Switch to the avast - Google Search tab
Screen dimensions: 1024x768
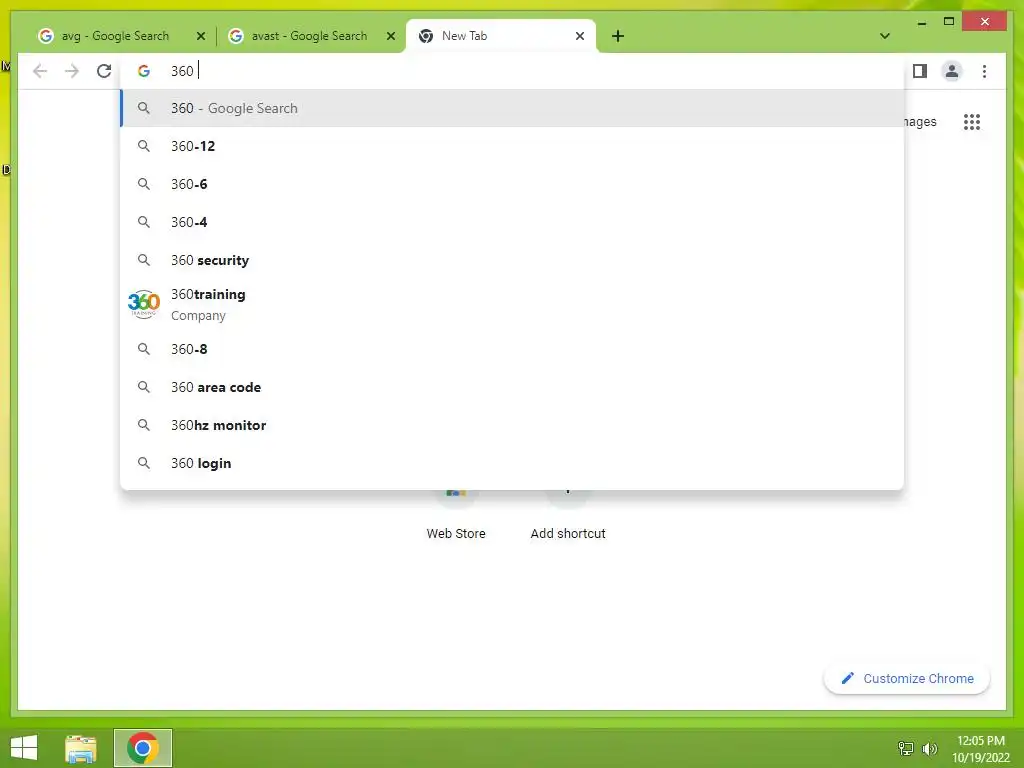point(310,36)
